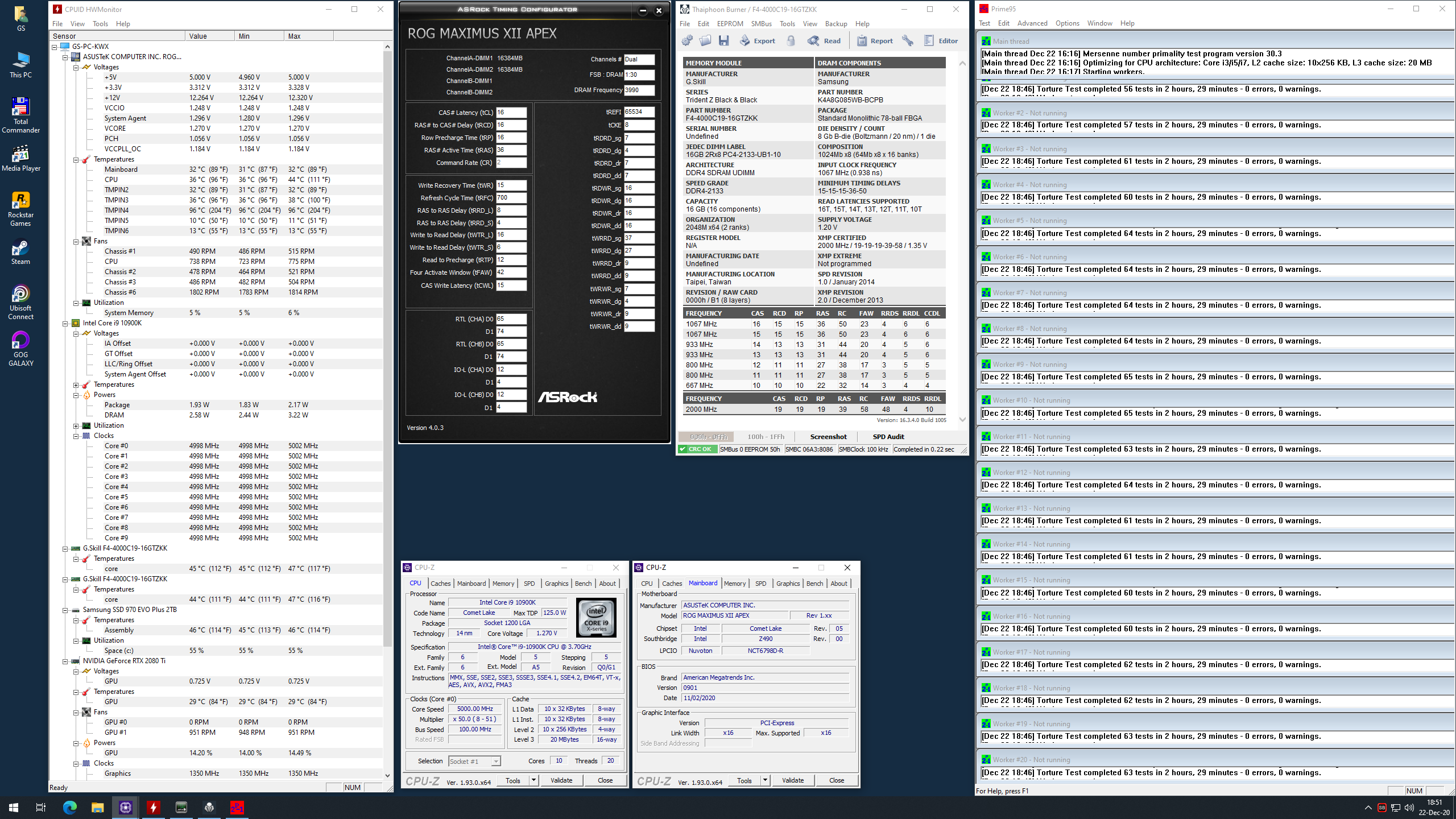Open Tools dropdown arrow in left CPU-Z
Screen dimensions: 1456x819
click(x=534, y=780)
